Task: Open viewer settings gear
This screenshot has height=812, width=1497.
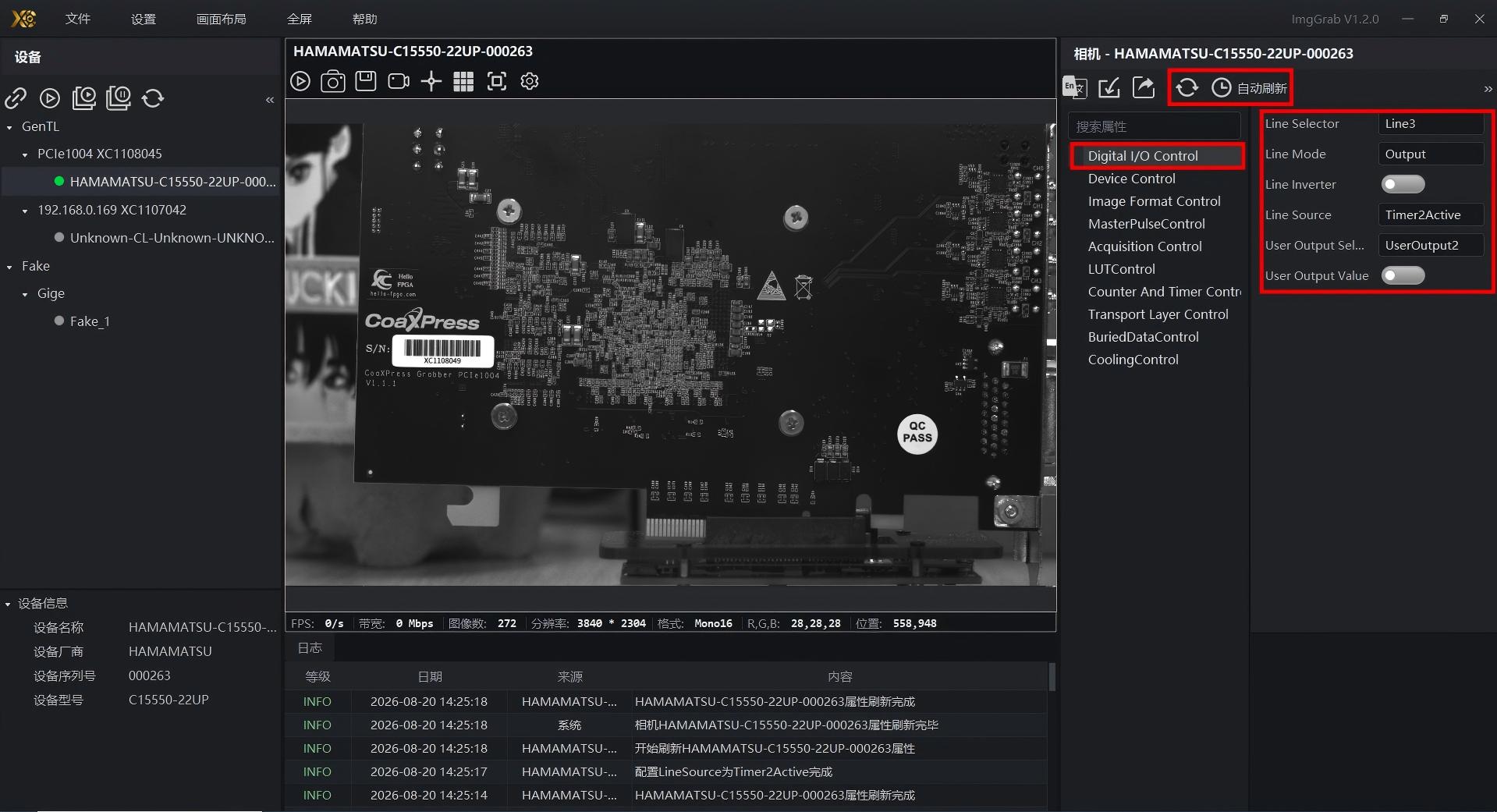Action: [x=530, y=81]
